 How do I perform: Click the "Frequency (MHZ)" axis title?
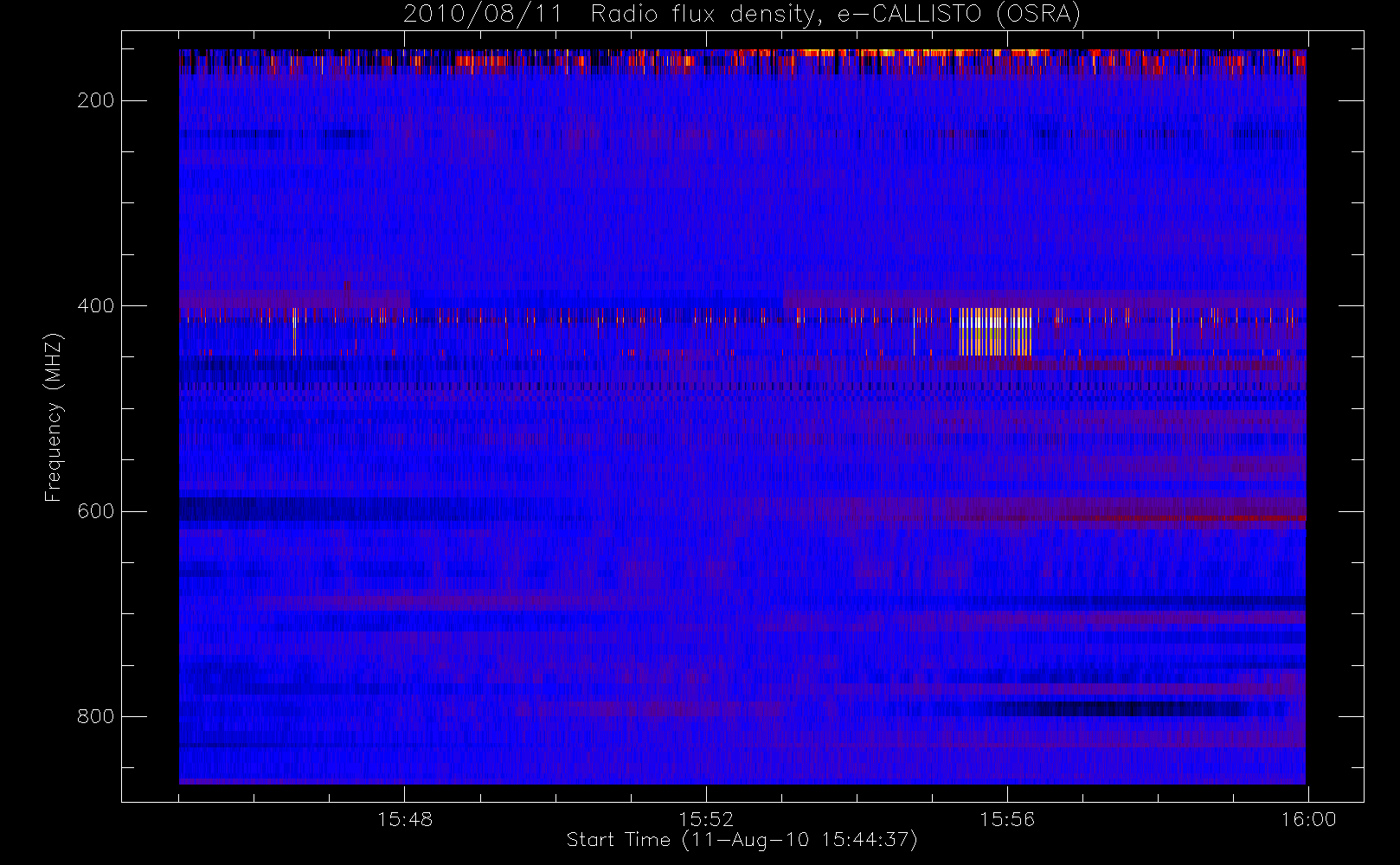pyautogui.click(x=54, y=417)
